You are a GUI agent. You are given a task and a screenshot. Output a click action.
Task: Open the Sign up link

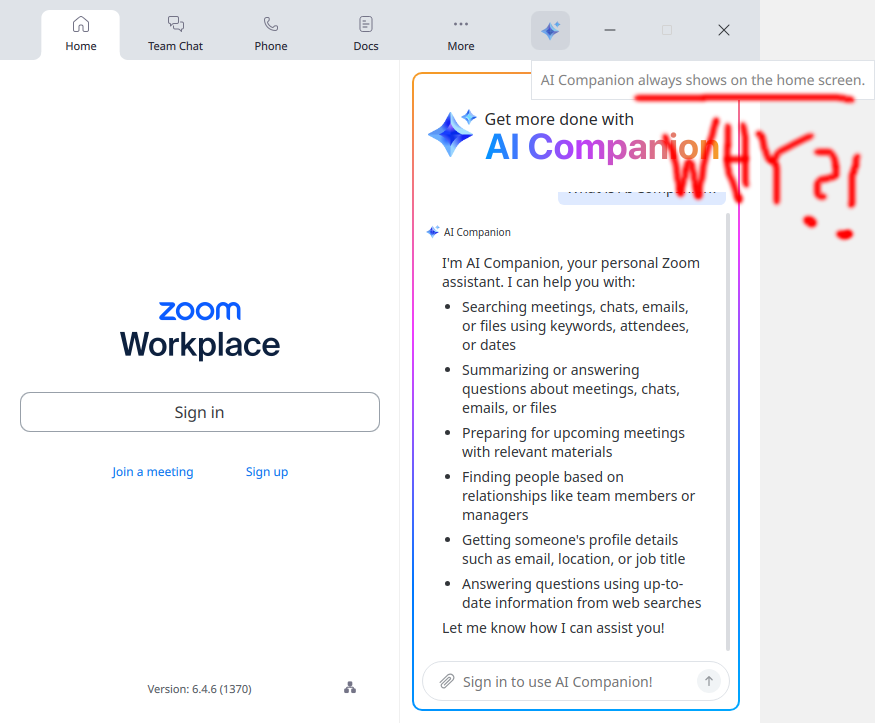click(267, 472)
